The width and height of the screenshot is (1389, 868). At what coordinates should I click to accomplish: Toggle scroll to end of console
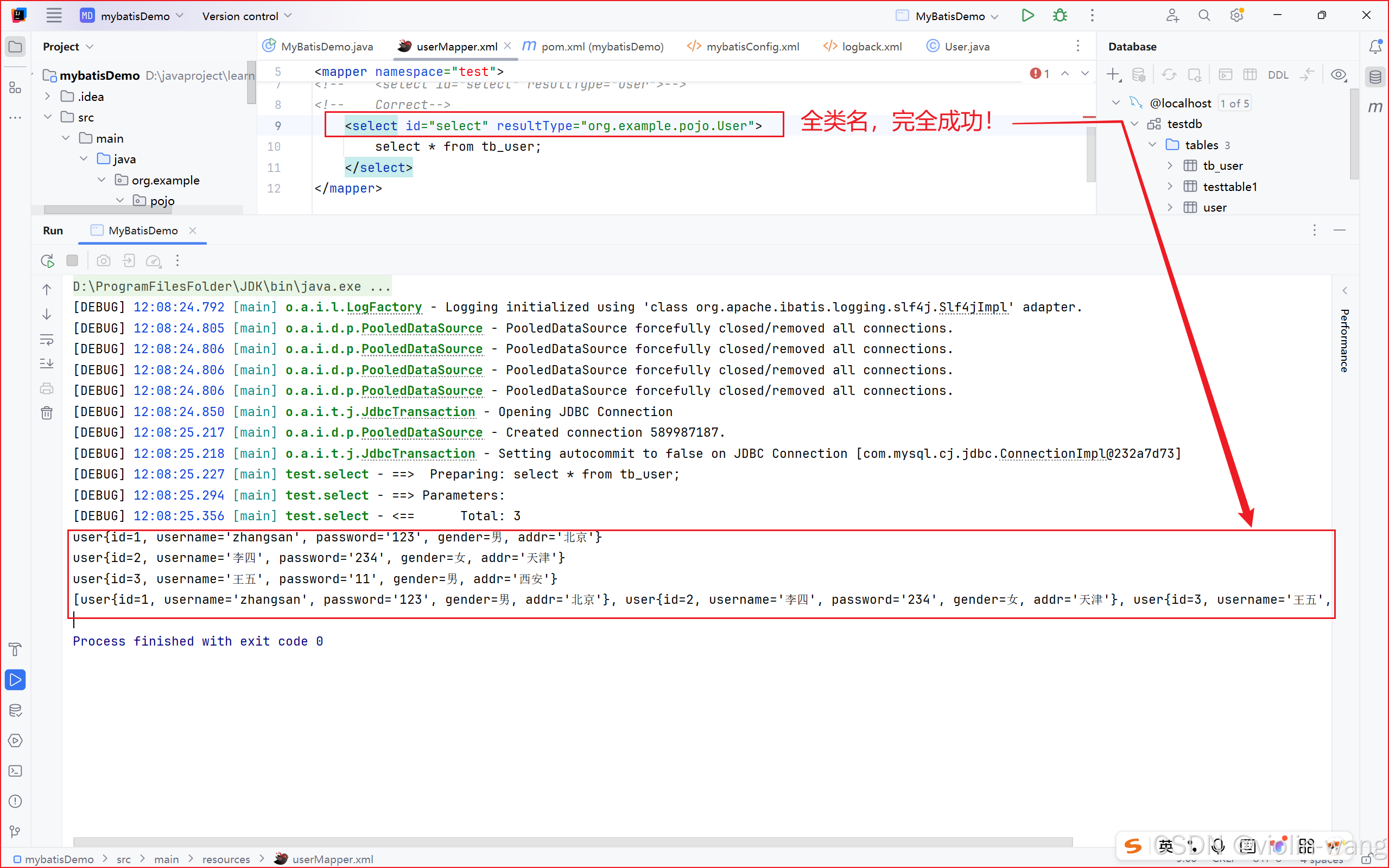pos(47,363)
